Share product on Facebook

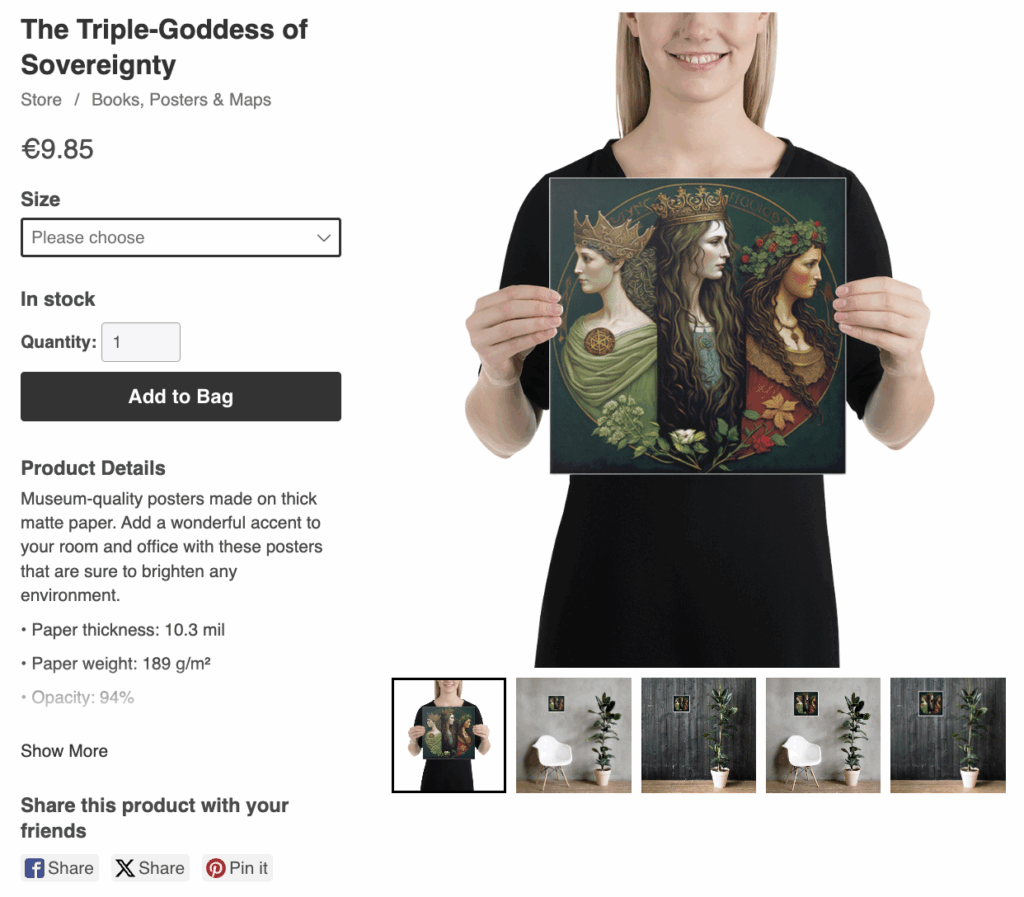[59, 868]
